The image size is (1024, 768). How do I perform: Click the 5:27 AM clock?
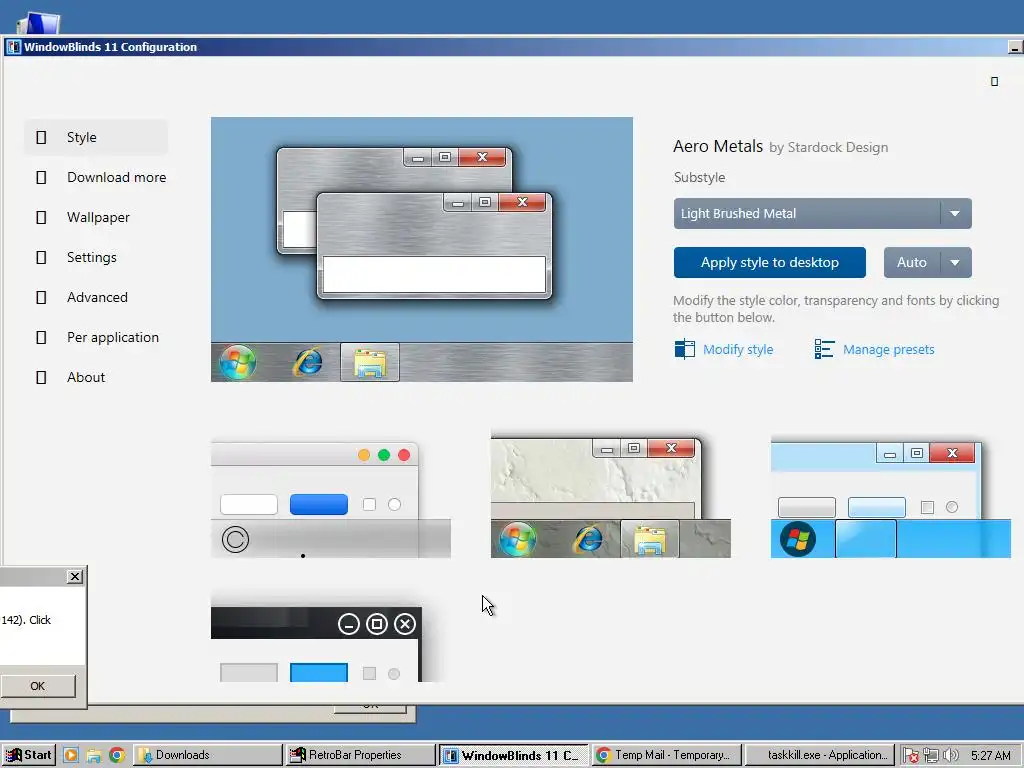coord(990,756)
